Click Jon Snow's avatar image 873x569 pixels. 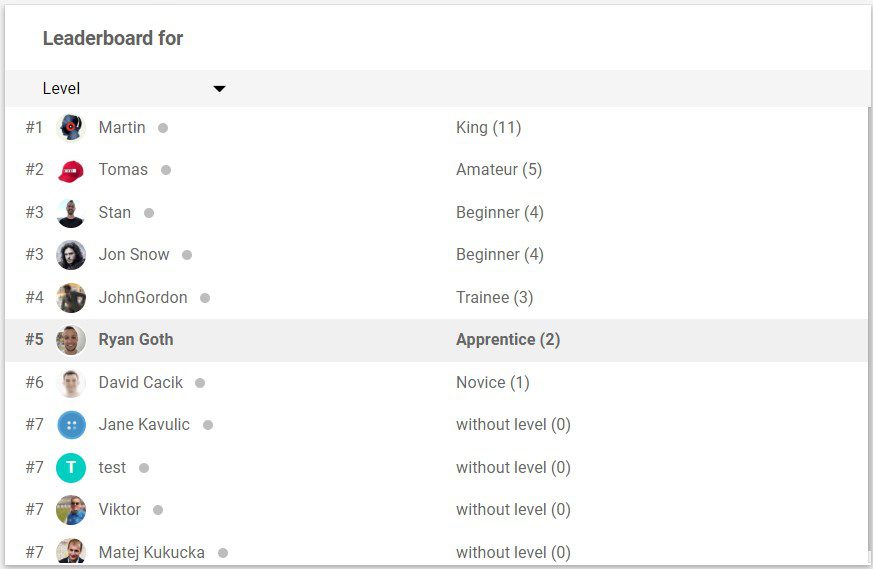71,255
